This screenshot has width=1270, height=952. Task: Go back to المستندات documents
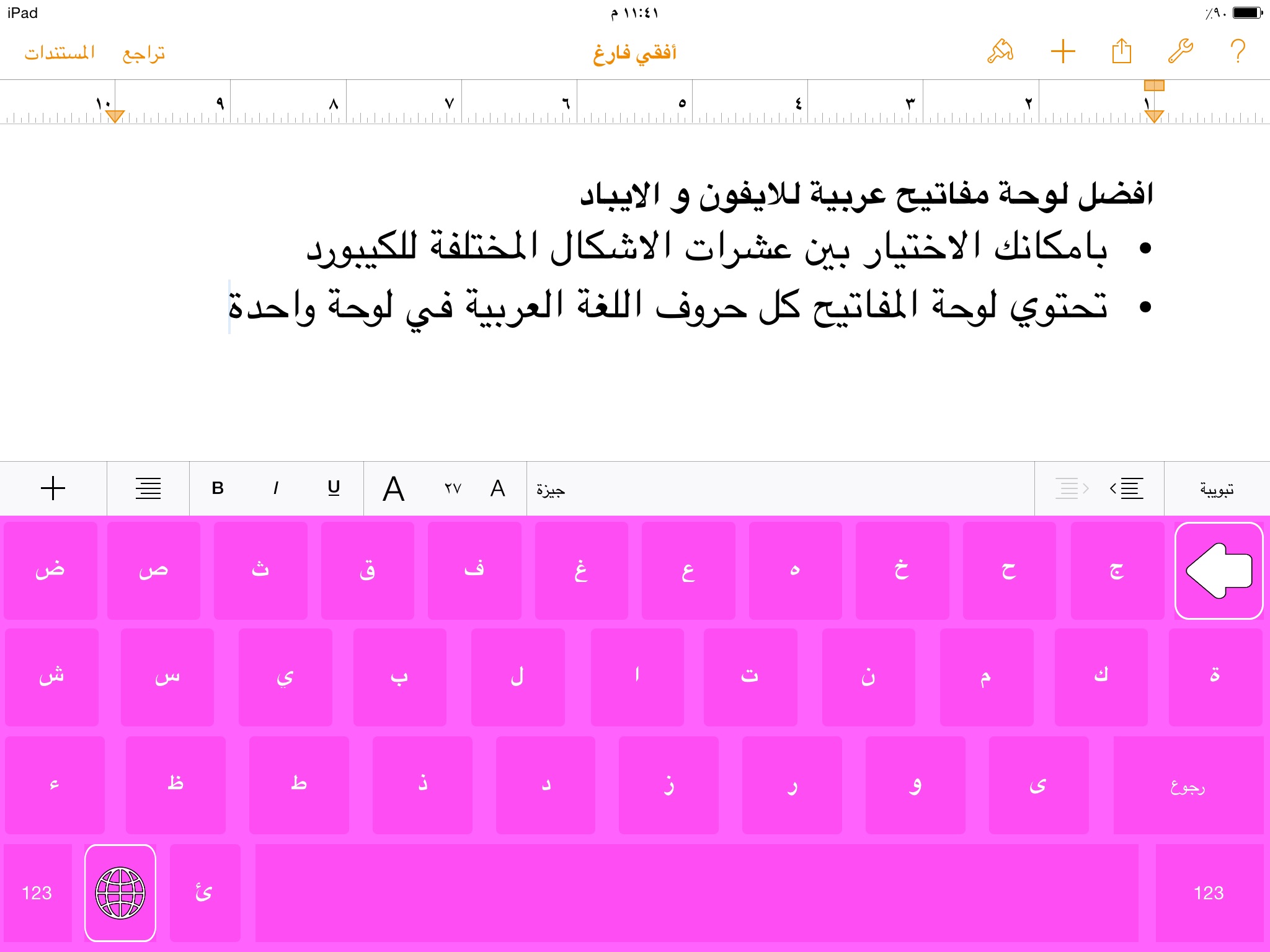(60, 53)
